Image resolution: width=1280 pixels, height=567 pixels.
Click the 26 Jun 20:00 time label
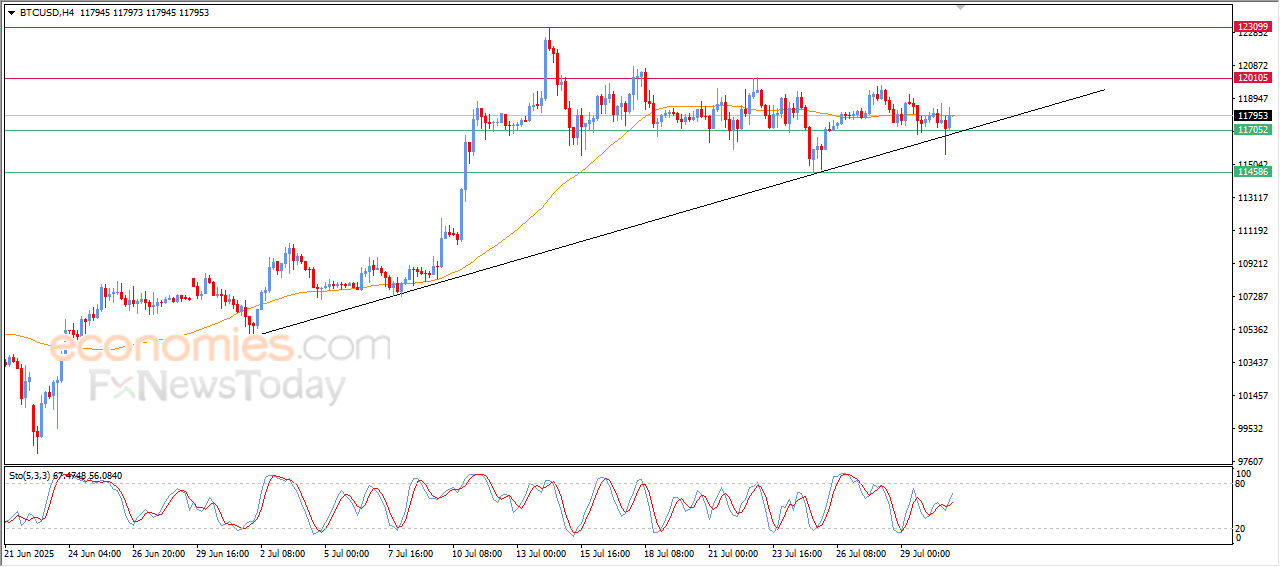click(158, 552)
